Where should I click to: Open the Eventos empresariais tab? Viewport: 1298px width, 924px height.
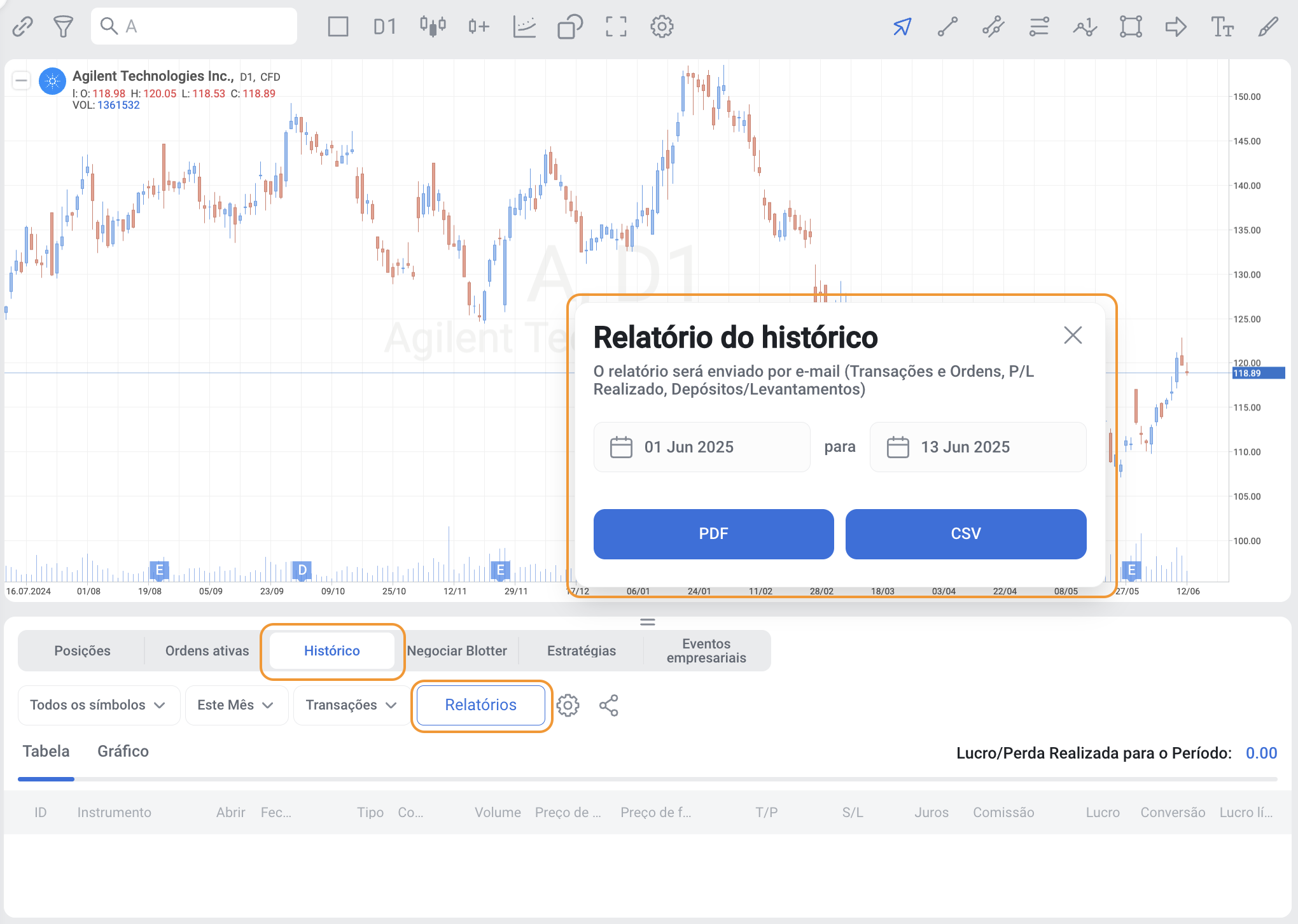706,651
